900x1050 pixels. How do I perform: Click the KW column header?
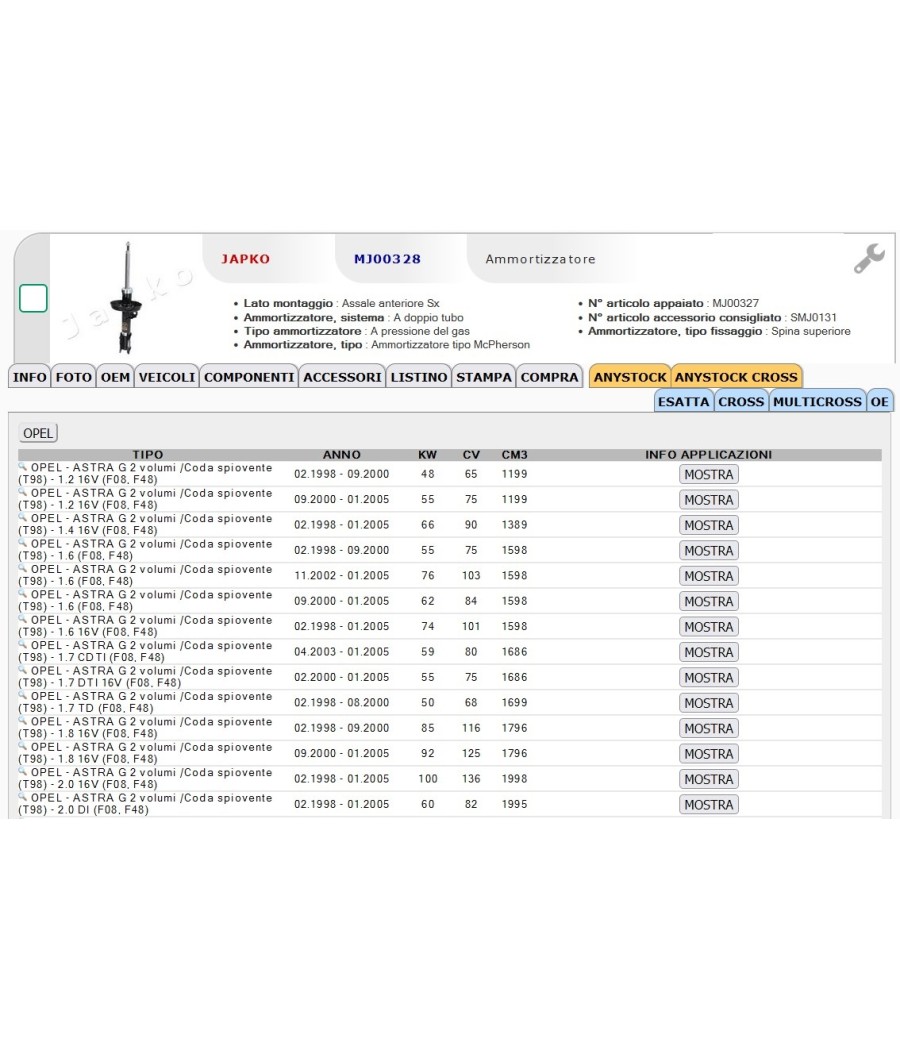tap(427, 455)
